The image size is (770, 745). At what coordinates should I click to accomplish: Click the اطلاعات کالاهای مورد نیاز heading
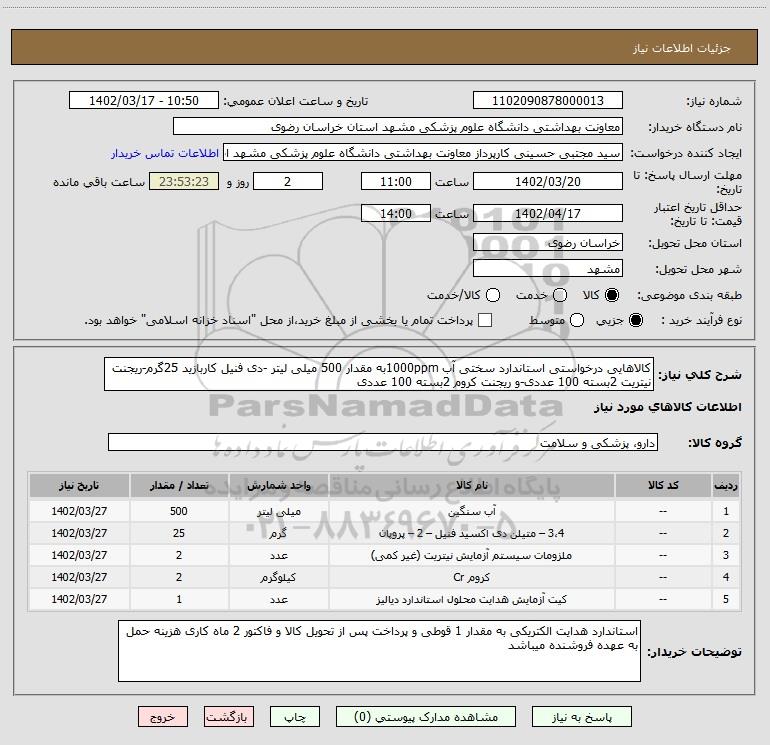point(667,407)
